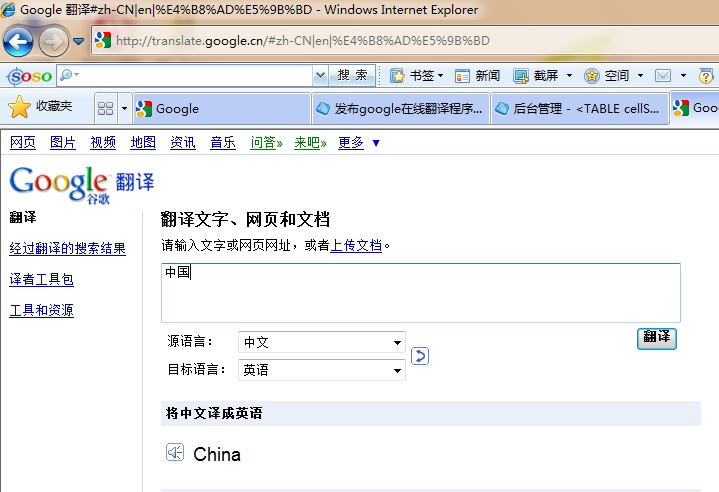The width and height of the screenshot is (719, 492).
Task: Click the 将中文译成英语 result heading
Action: point(214,413)
